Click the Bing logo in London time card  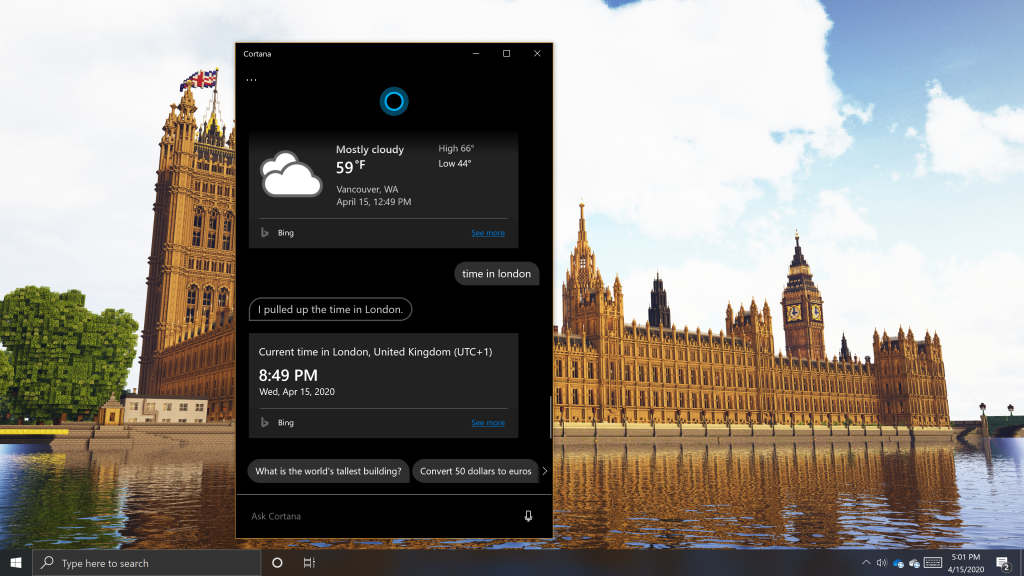click(x=265, y=423)
